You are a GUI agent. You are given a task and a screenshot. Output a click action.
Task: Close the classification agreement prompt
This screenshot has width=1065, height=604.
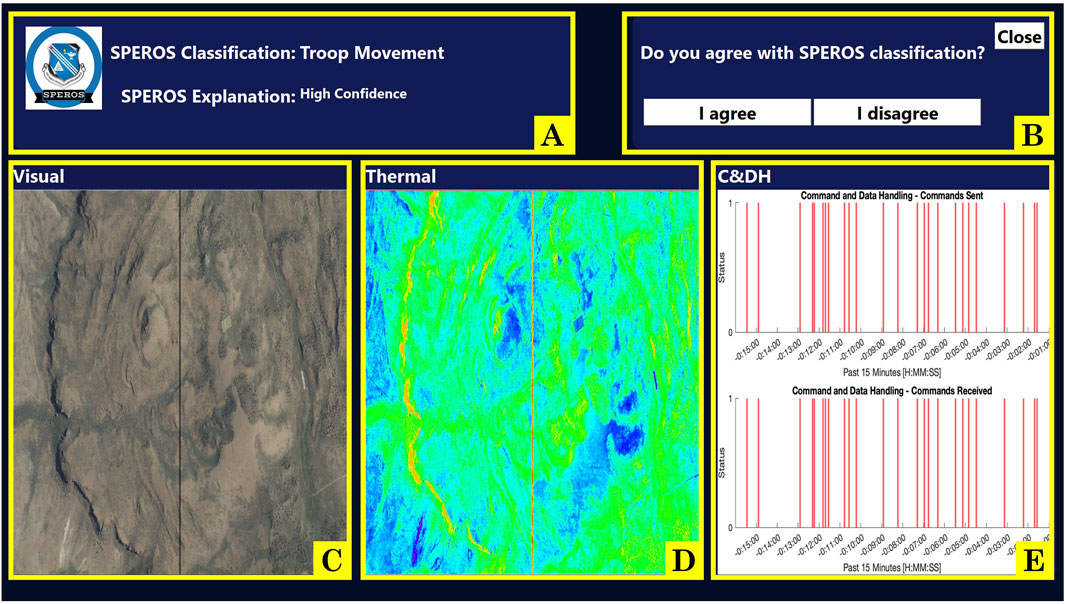(x=1019, y=37)
